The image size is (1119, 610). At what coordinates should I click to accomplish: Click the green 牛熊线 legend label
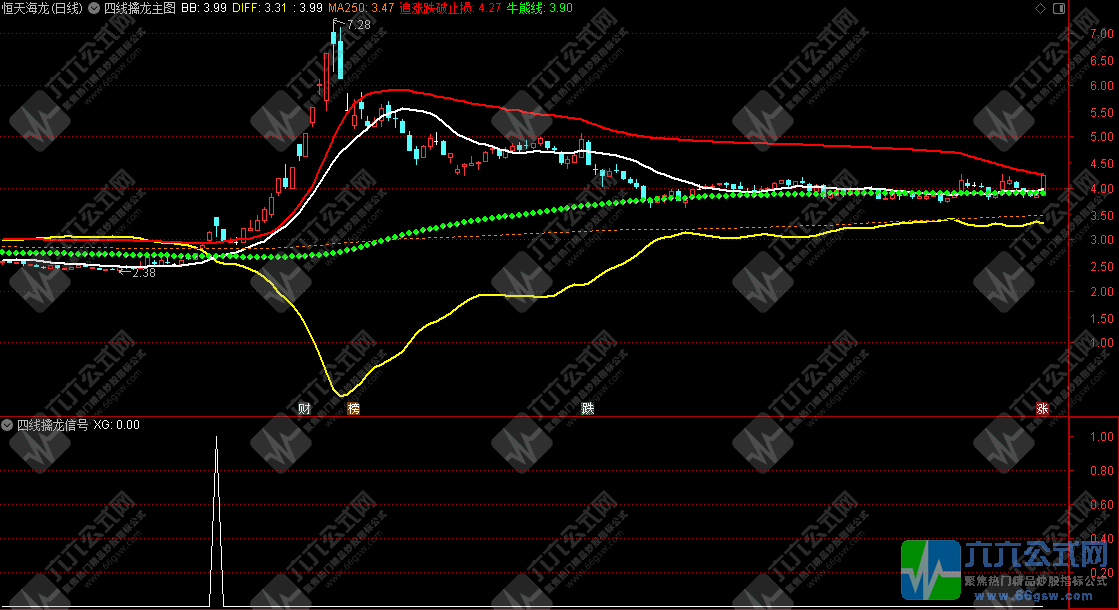[x=525, y=7]
